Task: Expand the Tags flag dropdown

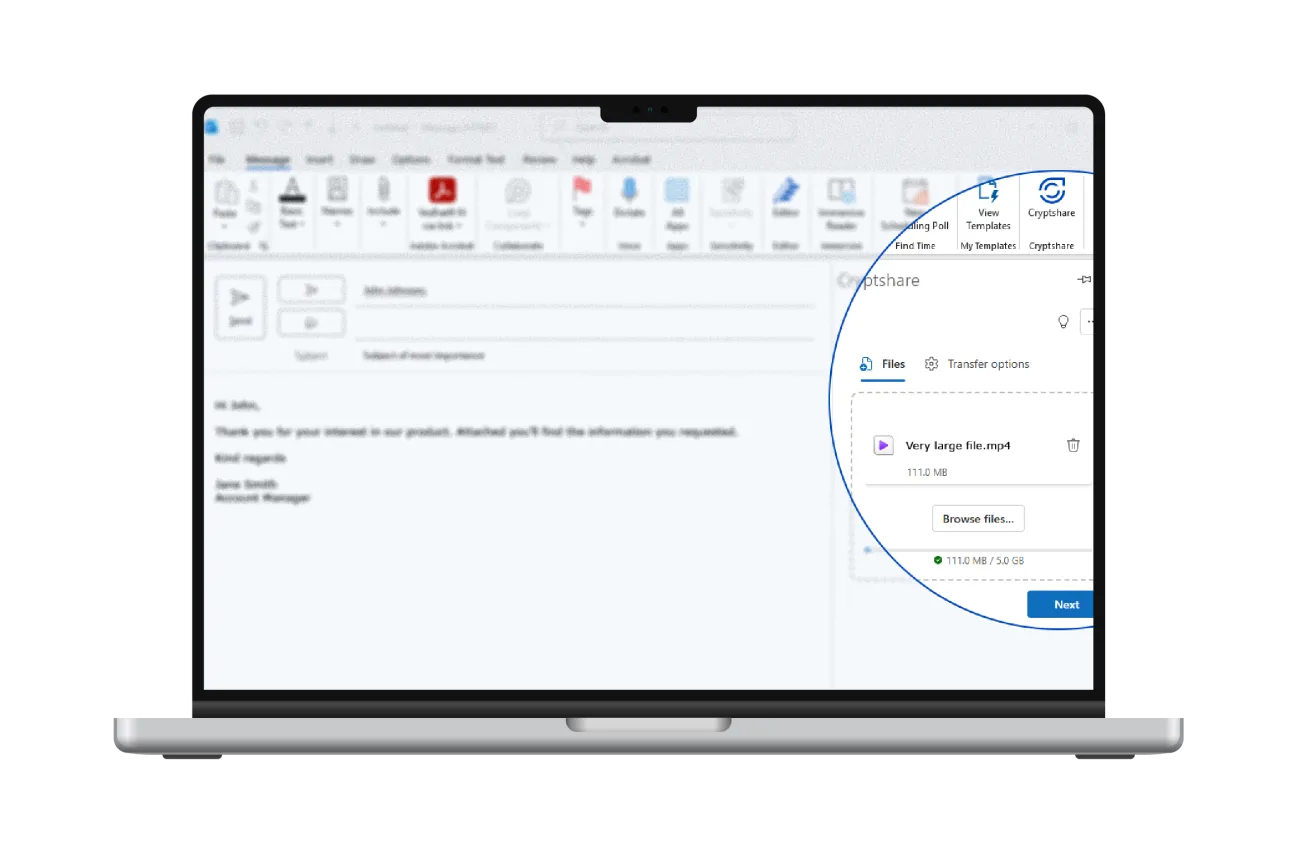Action: point(582,224)
